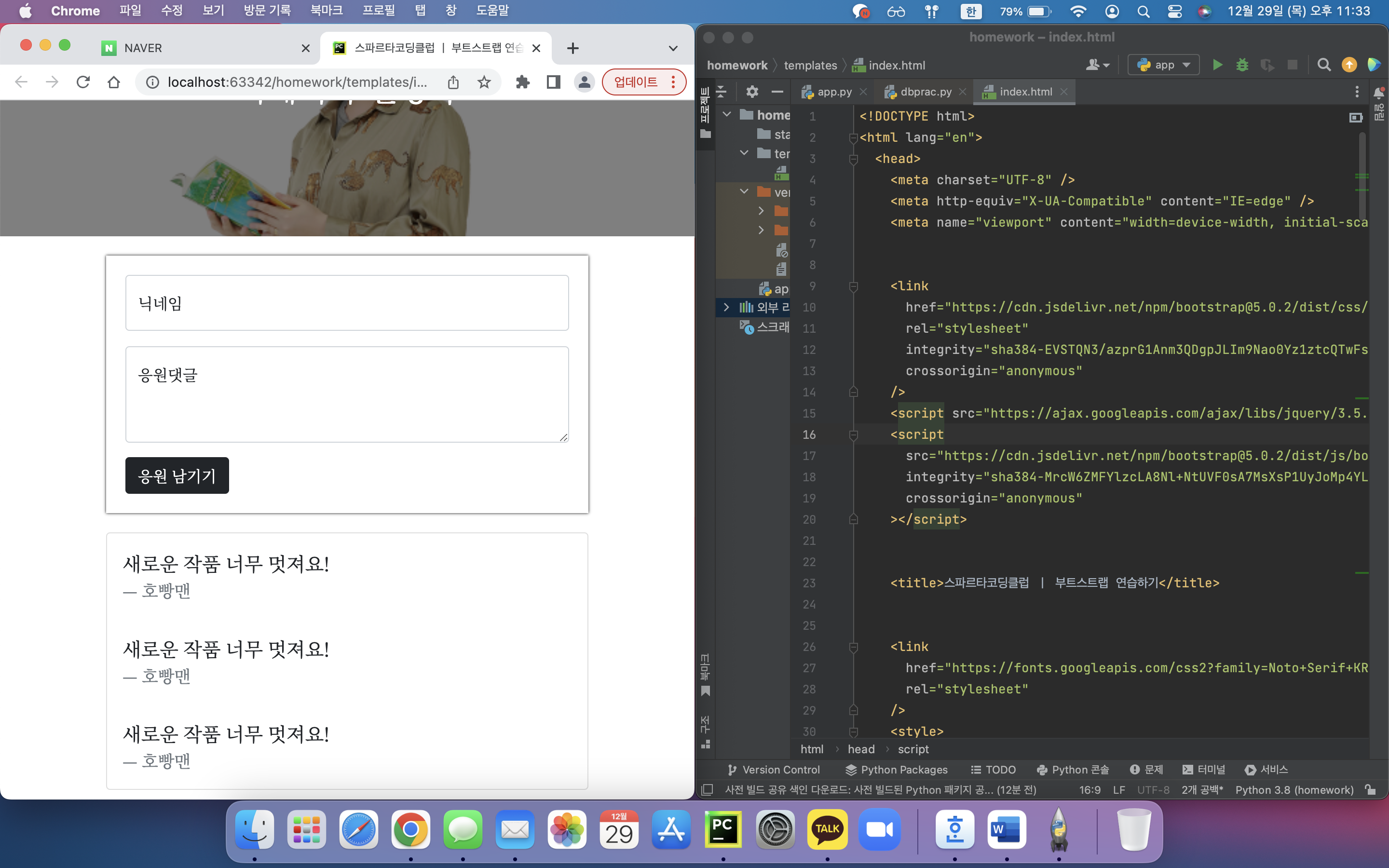Open Chrome side panel icon

pos(553,82)
